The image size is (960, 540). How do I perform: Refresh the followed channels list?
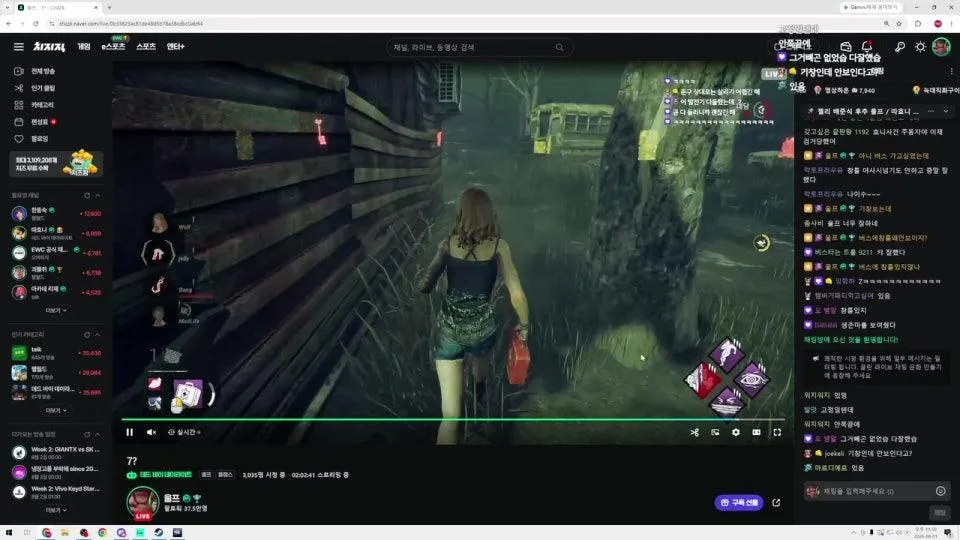tap(87, 195)
